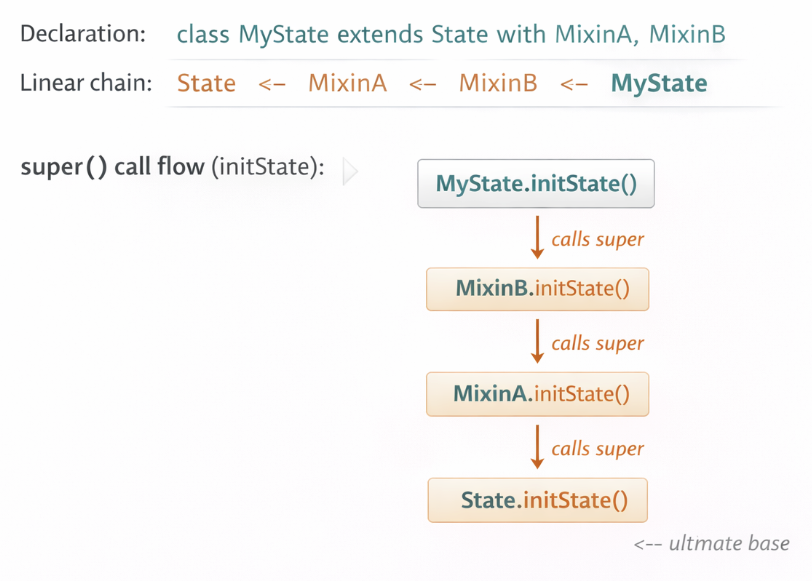Image resolution: width=812 pixels, height=581 pixels.
Task: Click the arrow between MixinB and MyState
Action: 574,84
